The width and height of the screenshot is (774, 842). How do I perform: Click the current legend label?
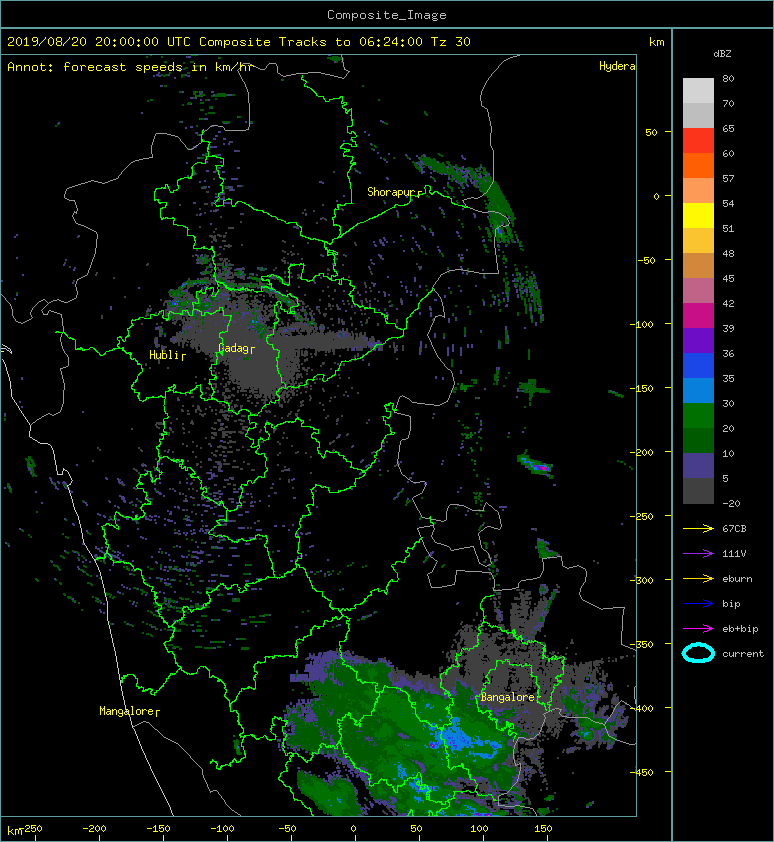(743, 654)
